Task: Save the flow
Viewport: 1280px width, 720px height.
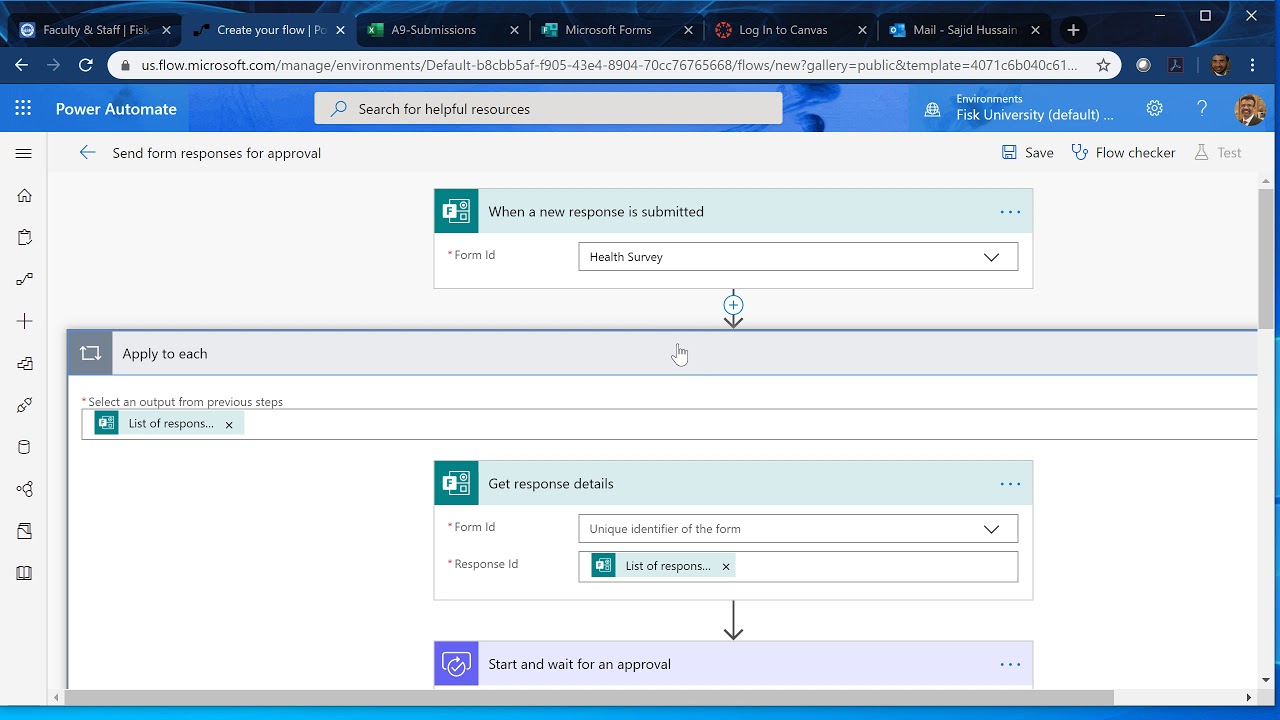Action: pos(1027,153)
